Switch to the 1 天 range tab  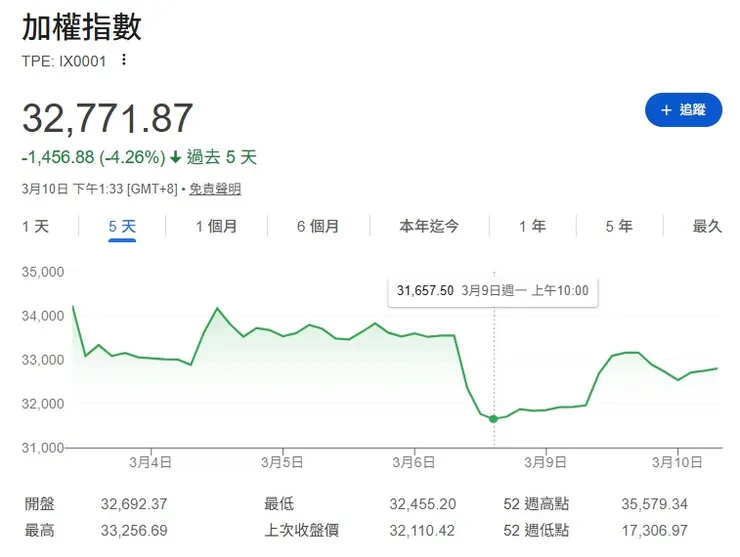35,226
